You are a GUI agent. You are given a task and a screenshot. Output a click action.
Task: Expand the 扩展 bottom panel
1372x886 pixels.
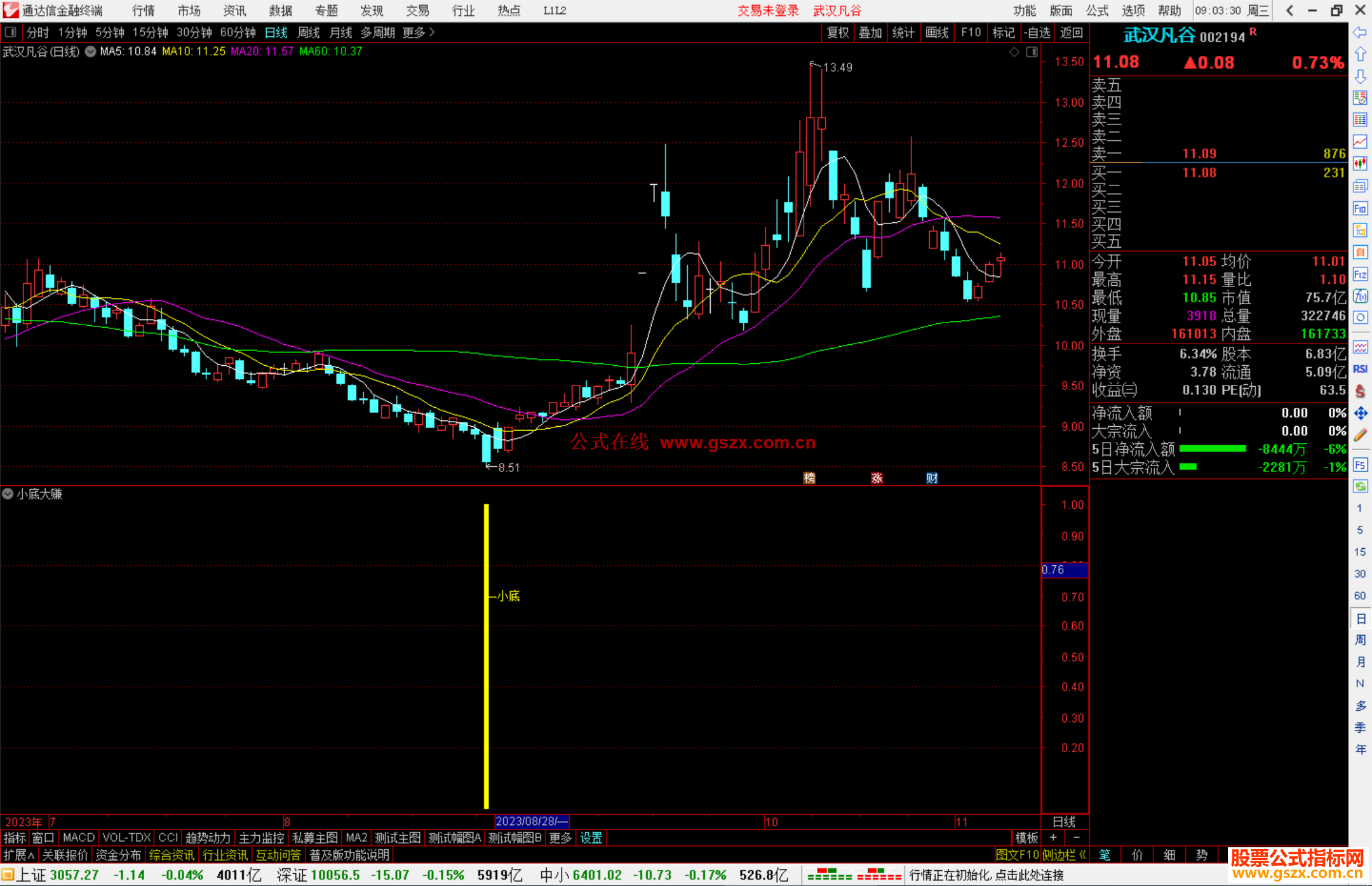pos(19,856)
